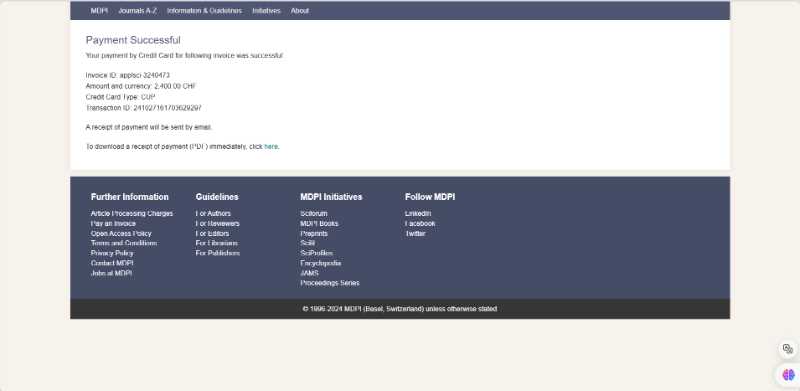
Task: Follow MDPI on Twitter
Action: click(x=415, y=233)
